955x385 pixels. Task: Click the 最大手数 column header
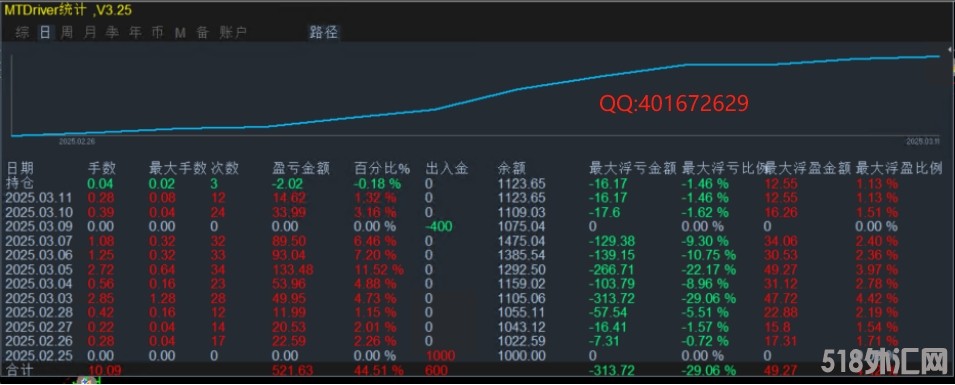pos(177,169)
